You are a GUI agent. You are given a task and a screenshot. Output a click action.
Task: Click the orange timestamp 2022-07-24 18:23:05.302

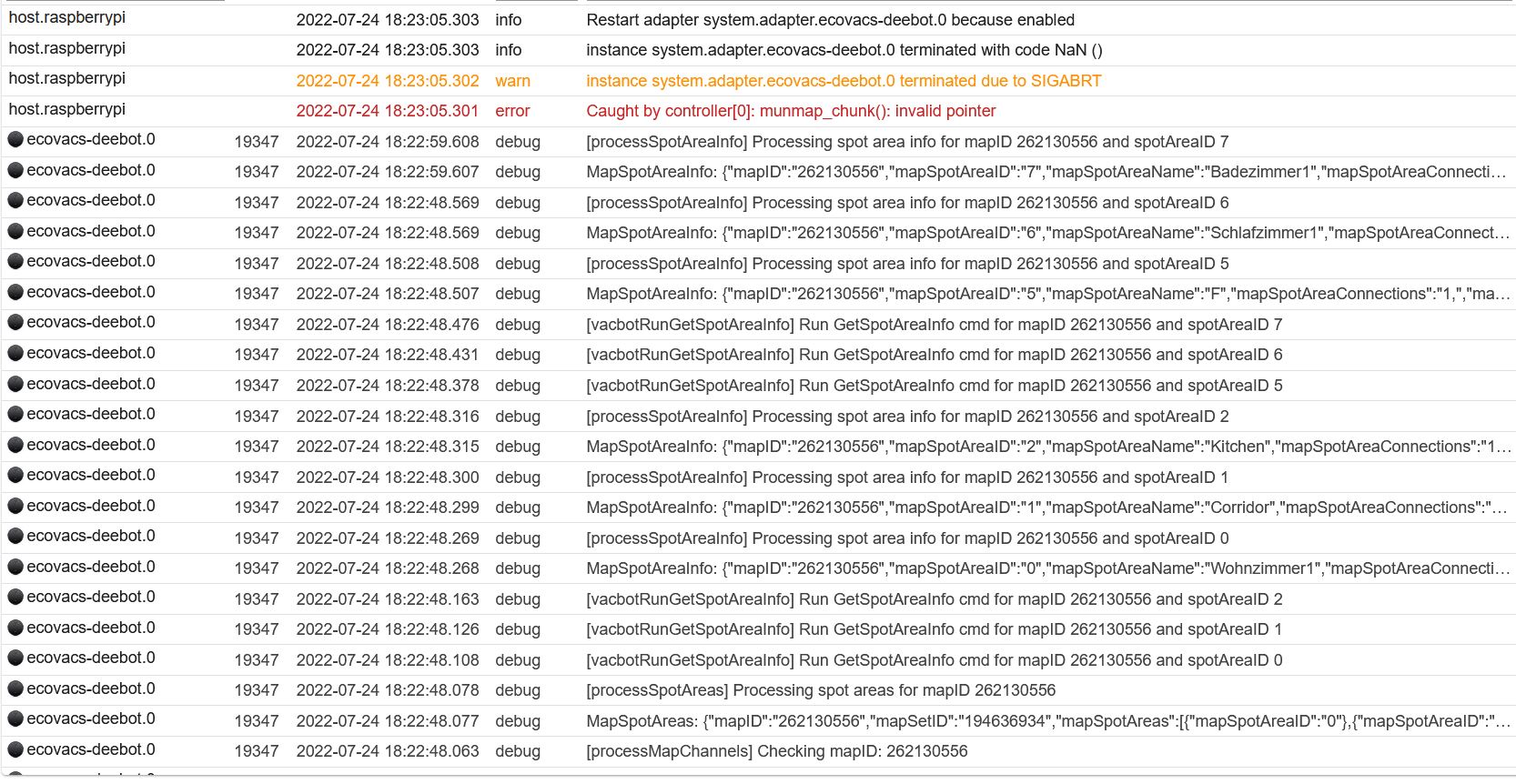(x=388, y=81)
